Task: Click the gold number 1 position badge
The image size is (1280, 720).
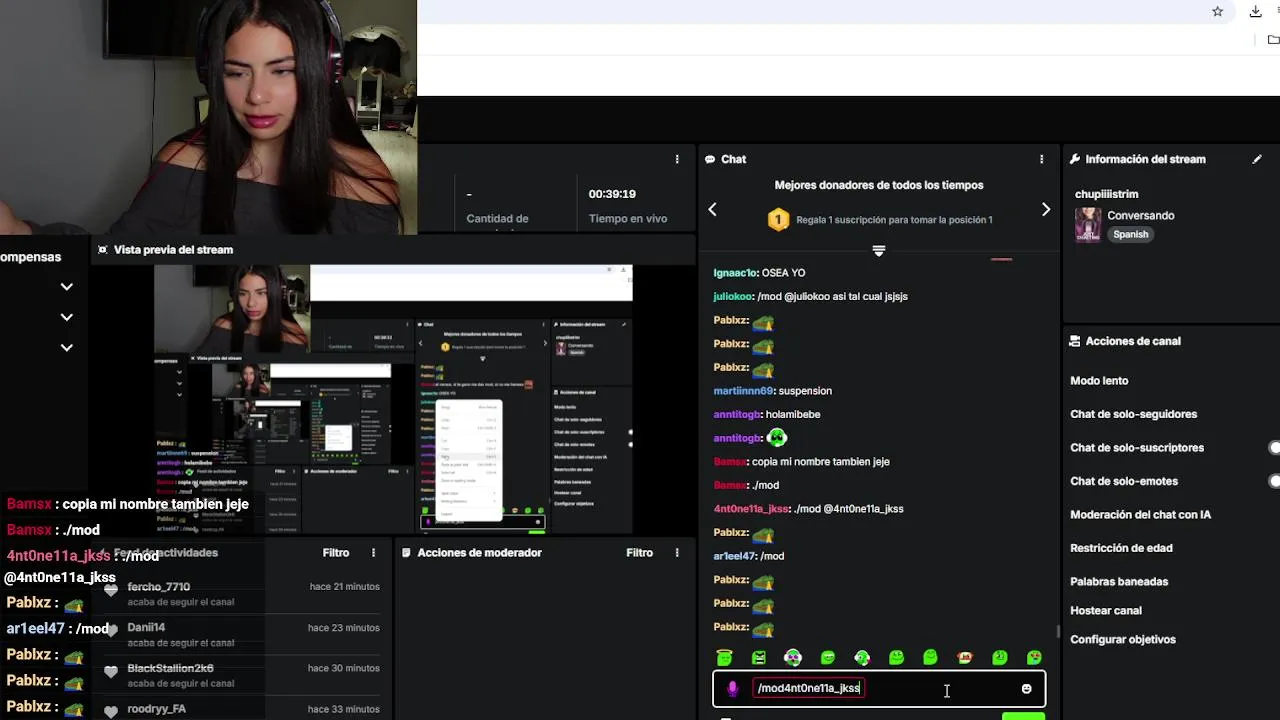Action: tap(778, 219)
